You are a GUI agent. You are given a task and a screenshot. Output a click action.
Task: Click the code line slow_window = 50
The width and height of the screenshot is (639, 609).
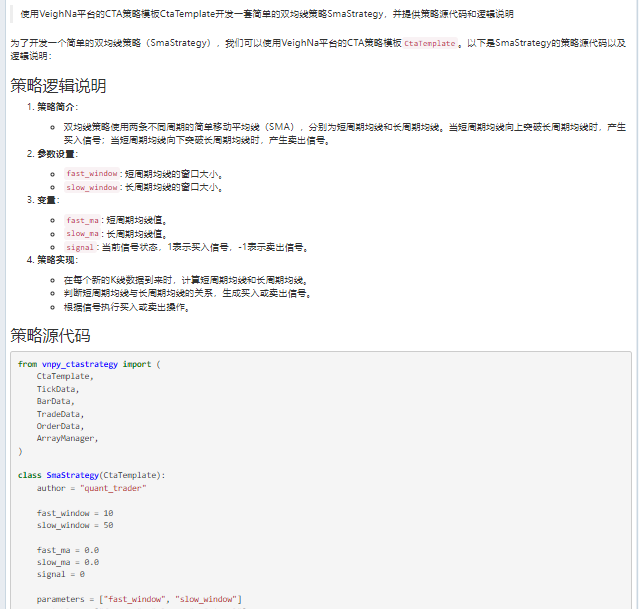click(75, 525)
